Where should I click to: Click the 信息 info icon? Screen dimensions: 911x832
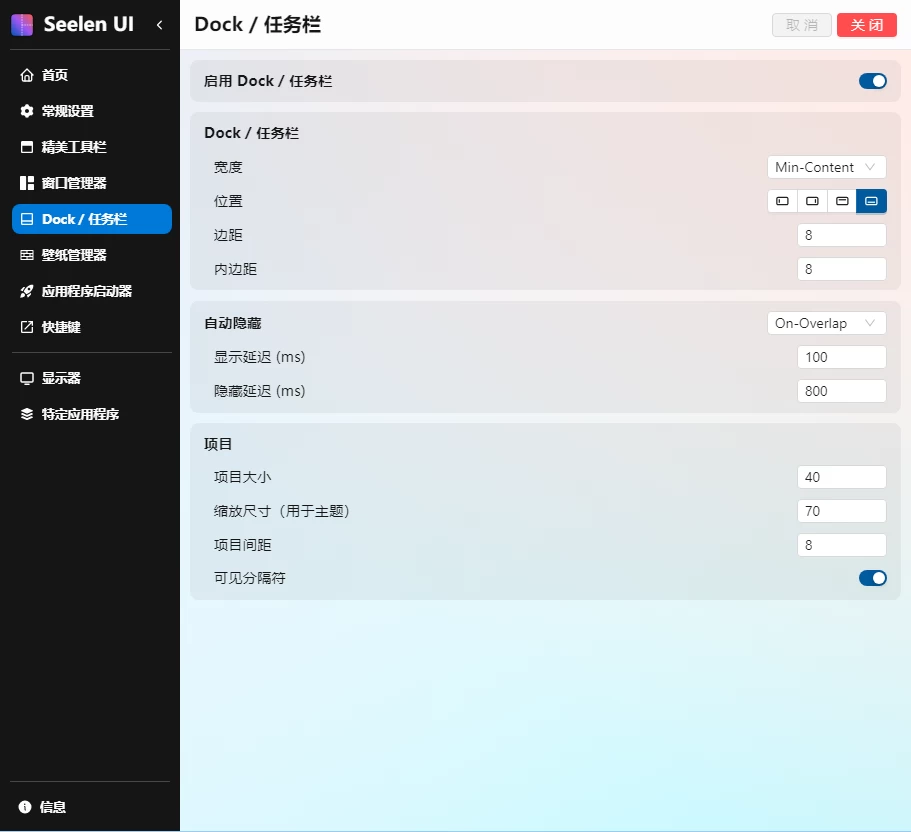[x=26, y=807]
